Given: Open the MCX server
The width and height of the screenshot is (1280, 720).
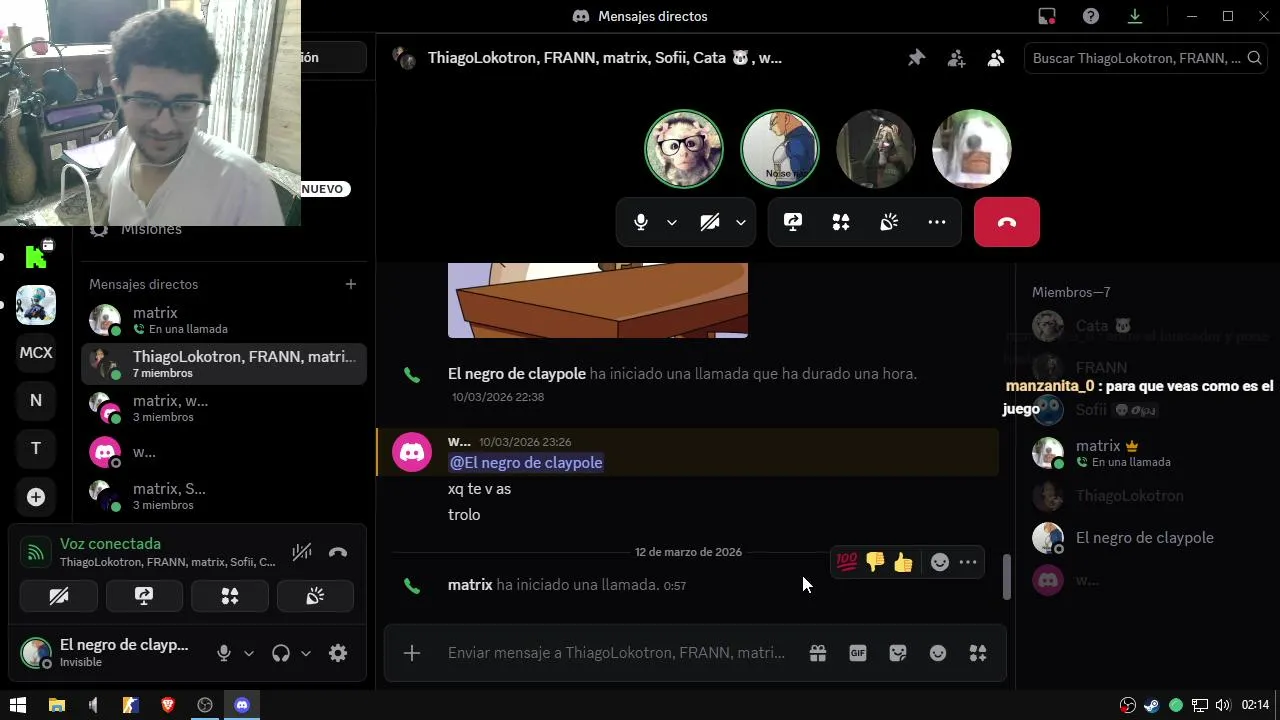Looking at the screenshot, I should (x=36, y=353).
